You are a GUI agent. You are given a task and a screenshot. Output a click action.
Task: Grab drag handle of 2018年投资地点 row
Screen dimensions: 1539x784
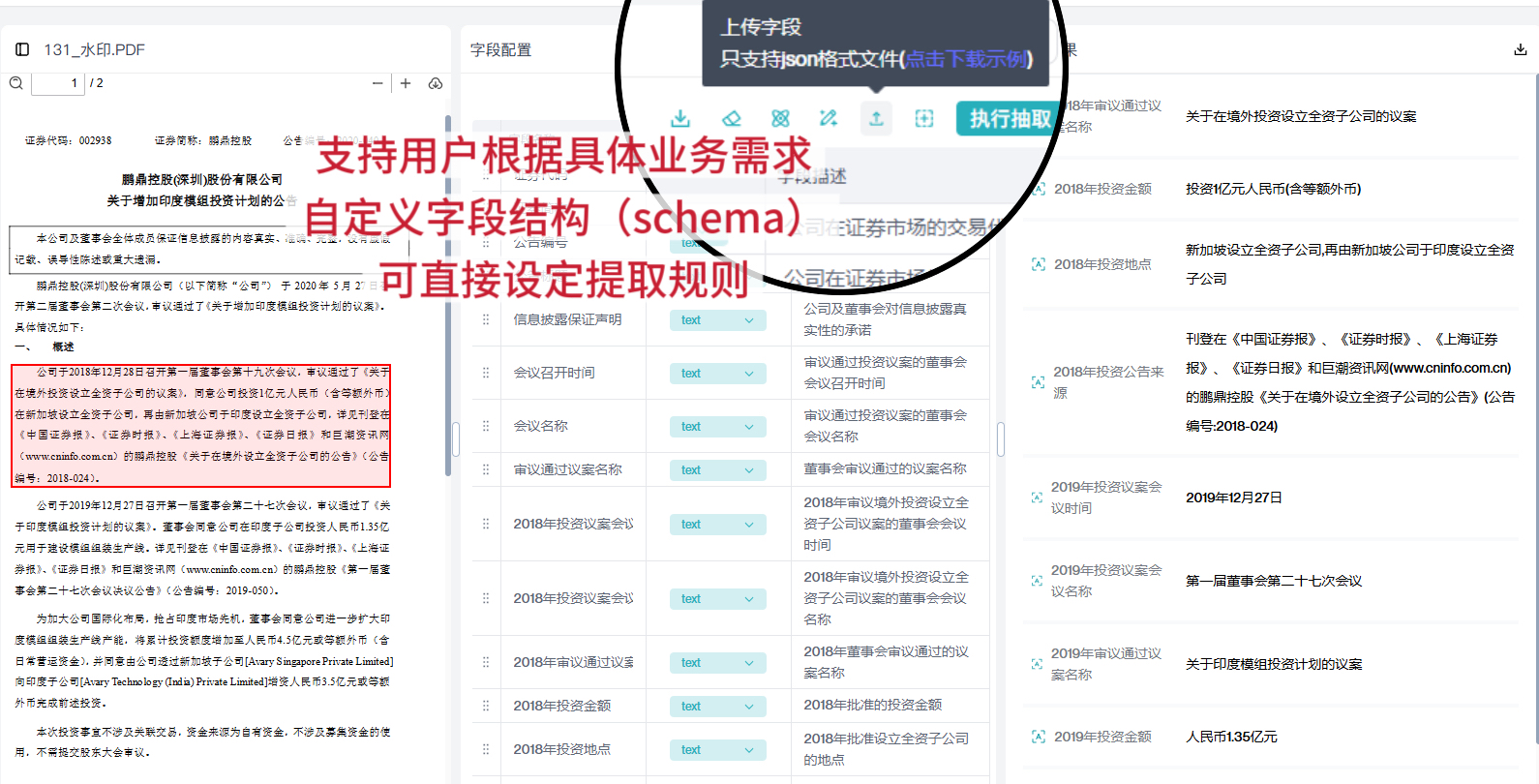486,749
